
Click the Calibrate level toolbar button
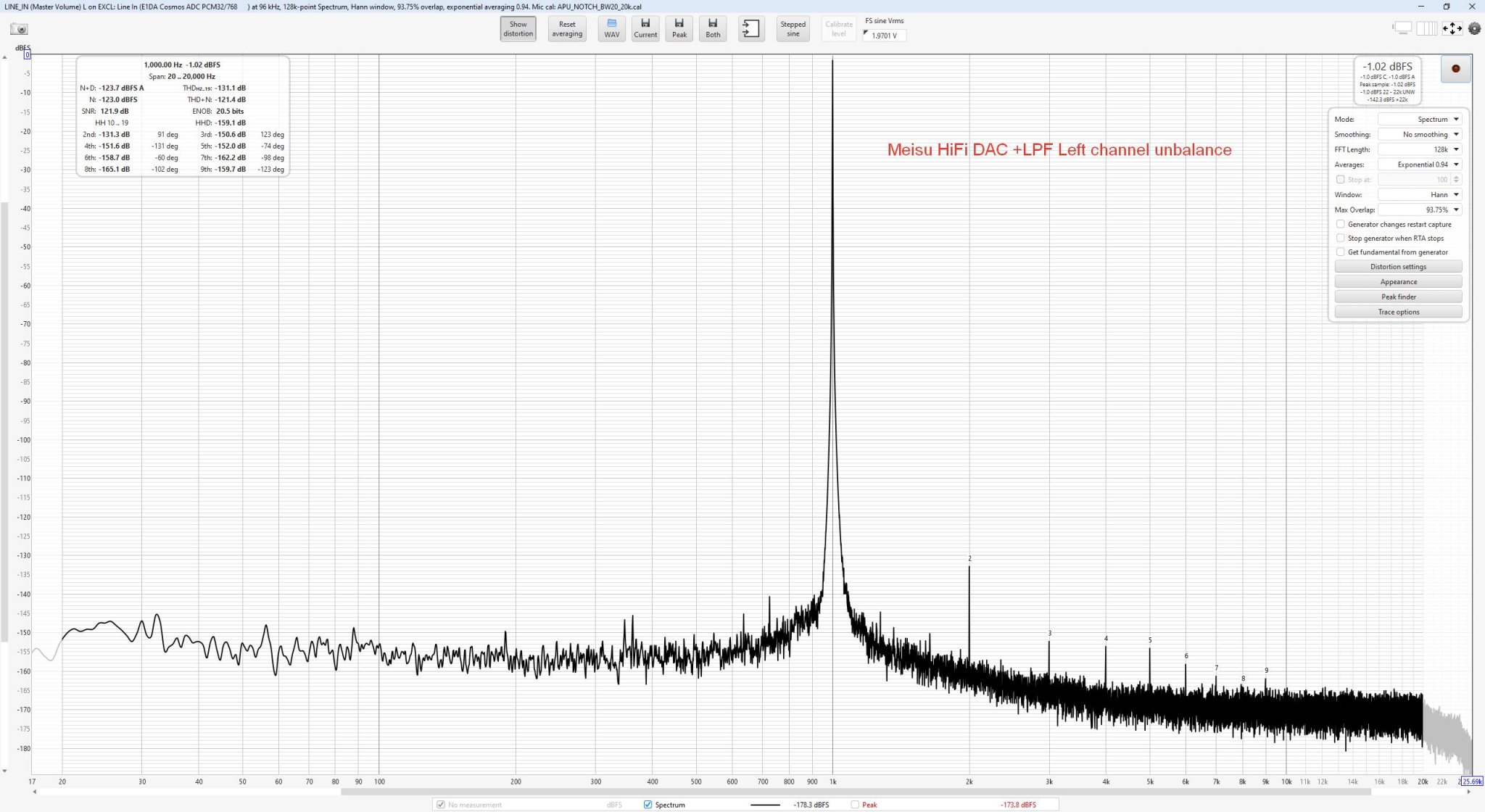click(x=839, y=29)
